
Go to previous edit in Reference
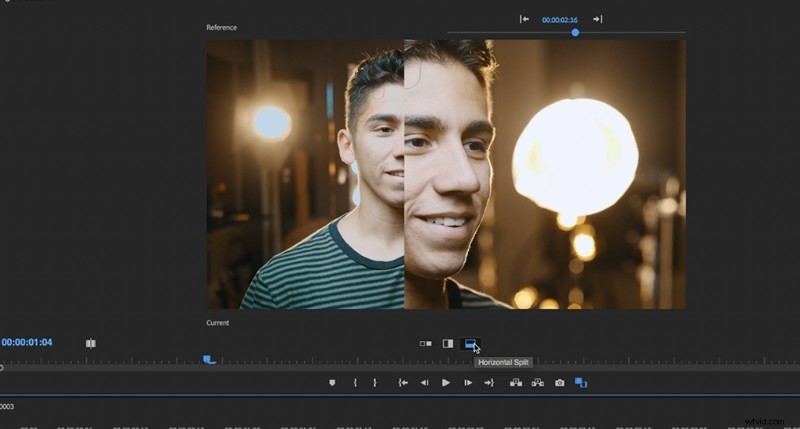524,19
